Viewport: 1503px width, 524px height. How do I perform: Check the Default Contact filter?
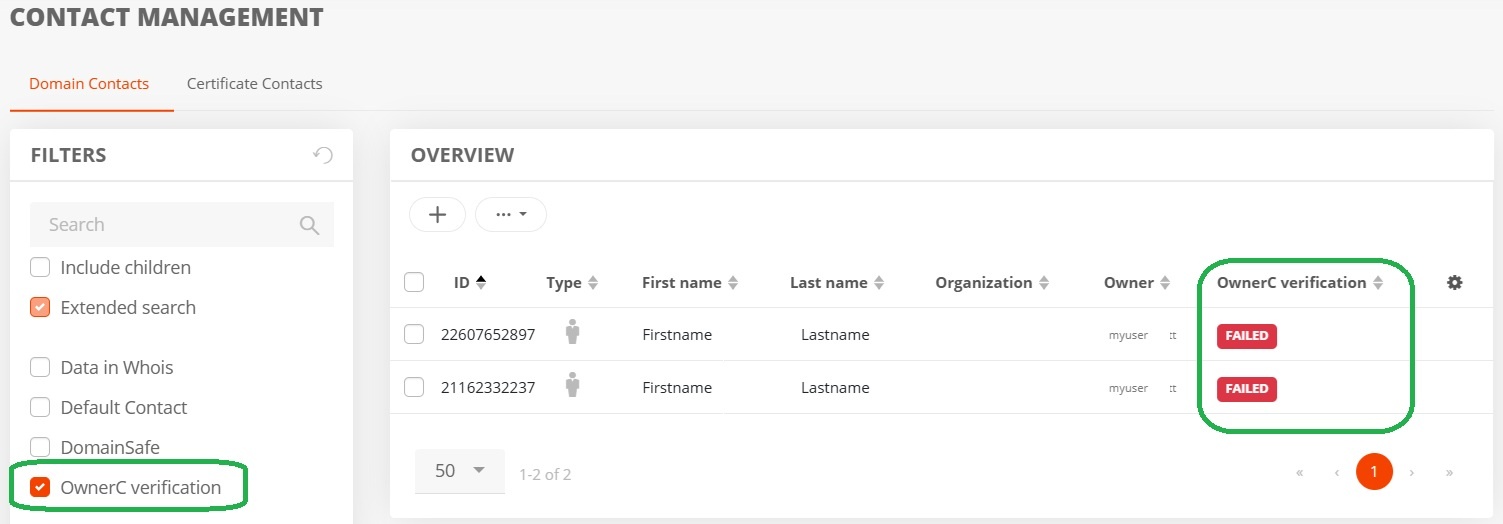pos(40,407)
